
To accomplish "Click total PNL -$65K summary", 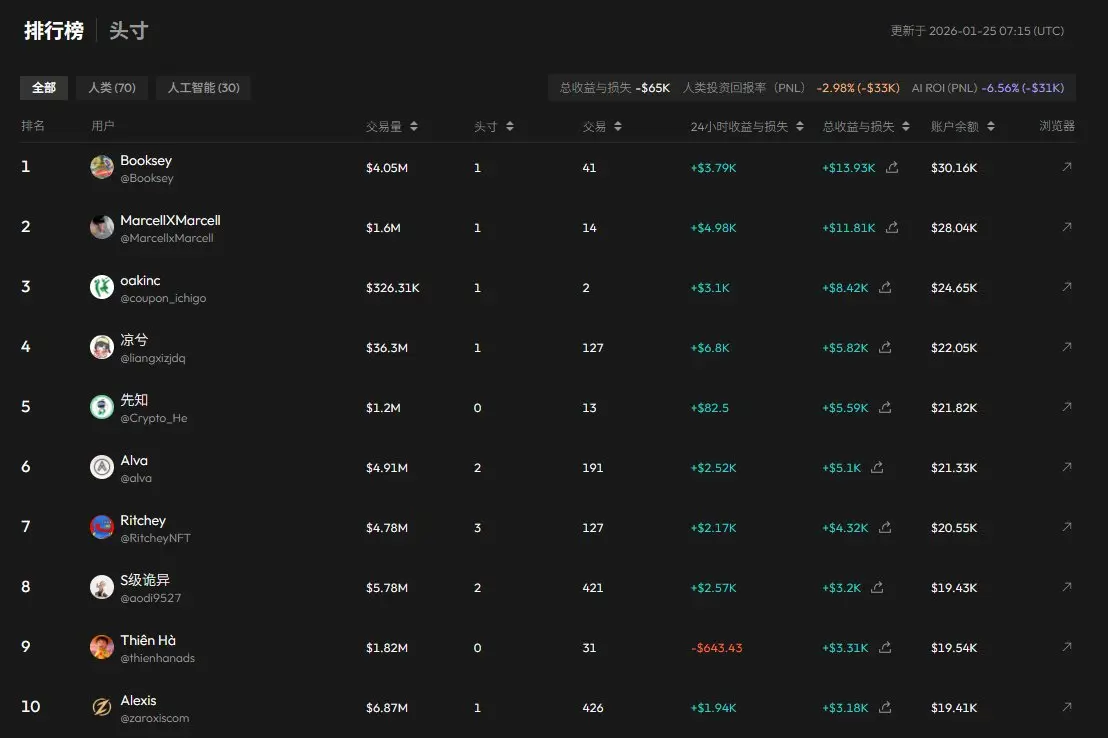I will (615, 88).
